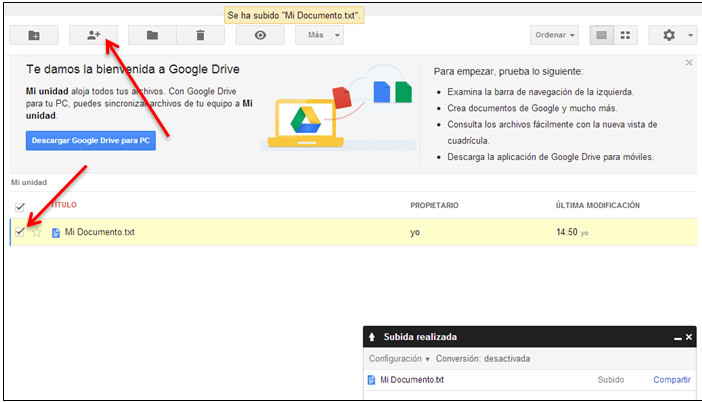Click the Mi Documento.txt file icon in list
702x402 pixels.
click(56, 233)
